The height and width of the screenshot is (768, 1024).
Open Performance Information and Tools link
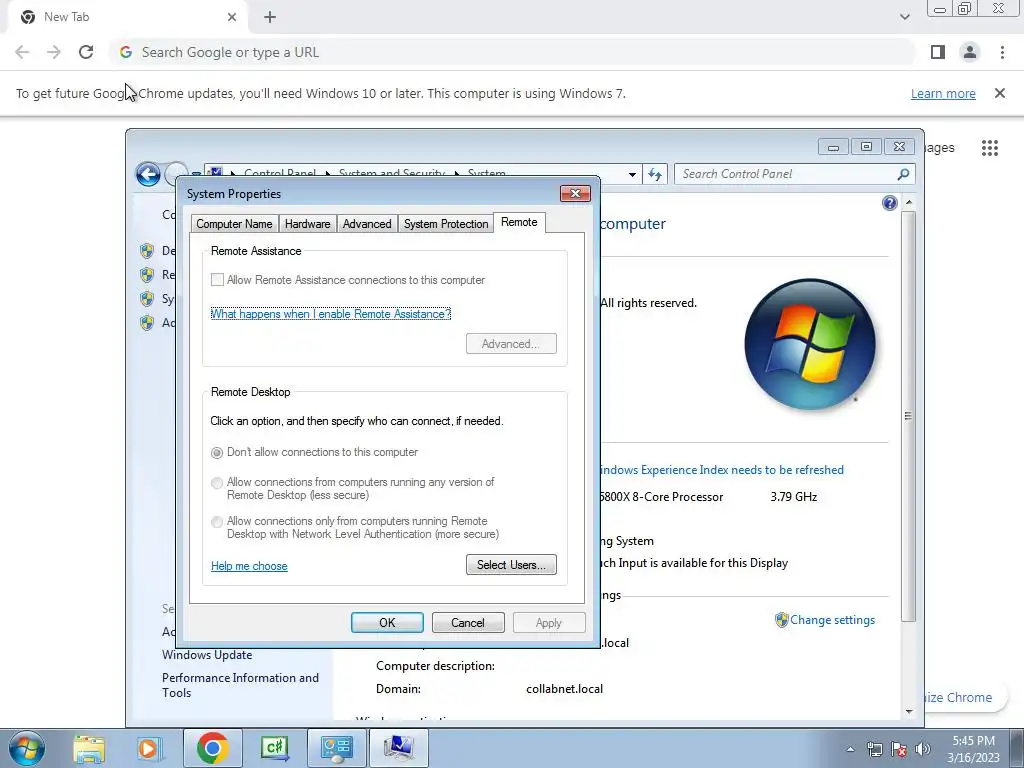click(240, 686)
